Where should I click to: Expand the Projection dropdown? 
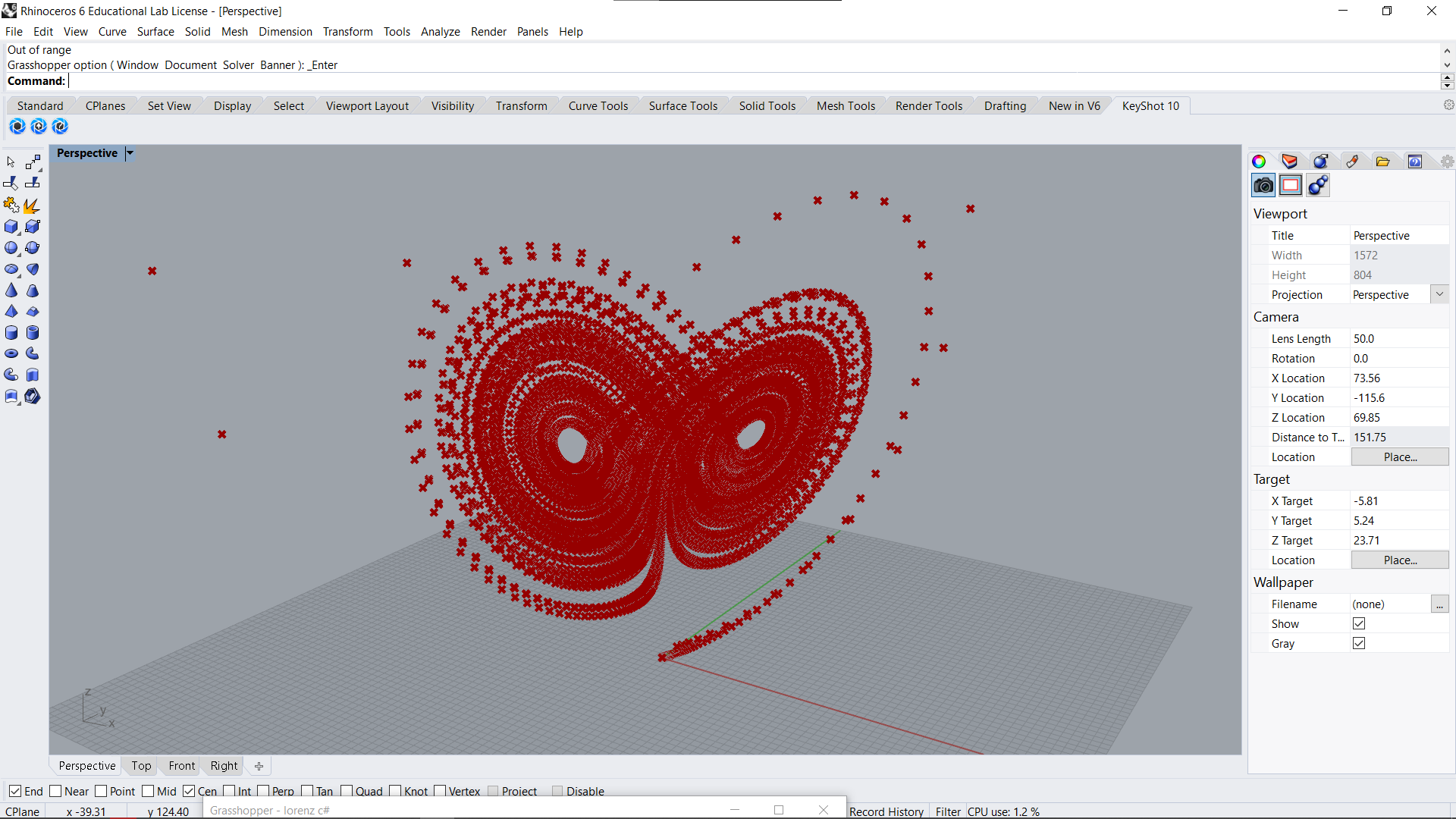coord(1439,294)
